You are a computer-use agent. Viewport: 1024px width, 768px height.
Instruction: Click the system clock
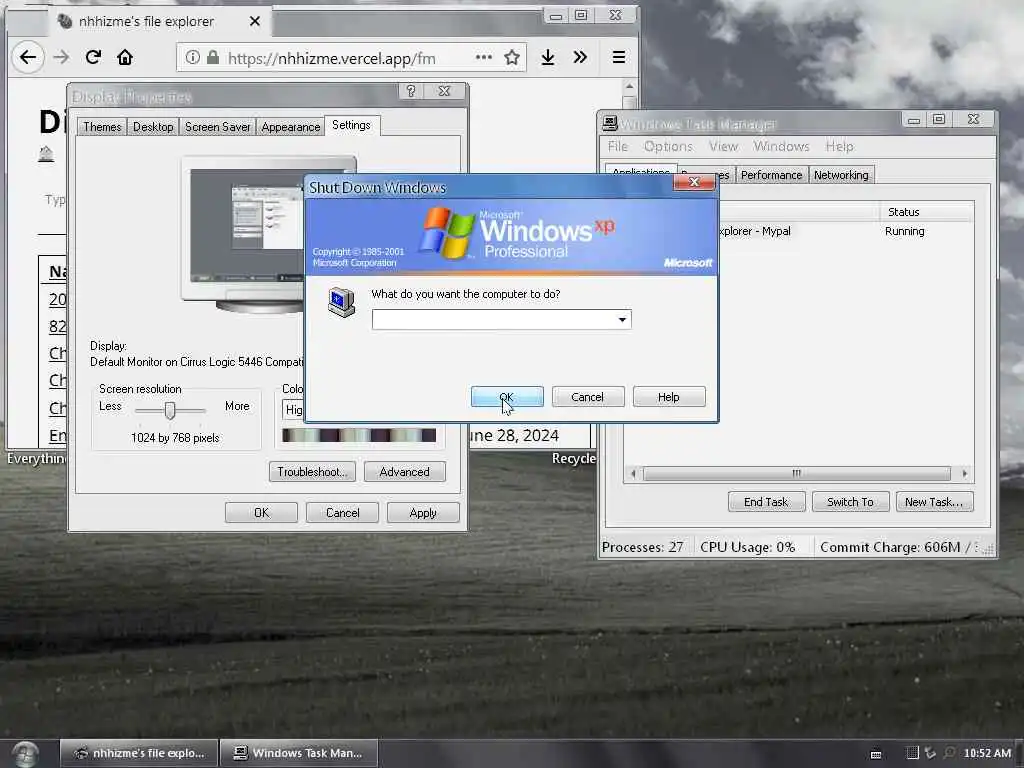tap(987, 753)
